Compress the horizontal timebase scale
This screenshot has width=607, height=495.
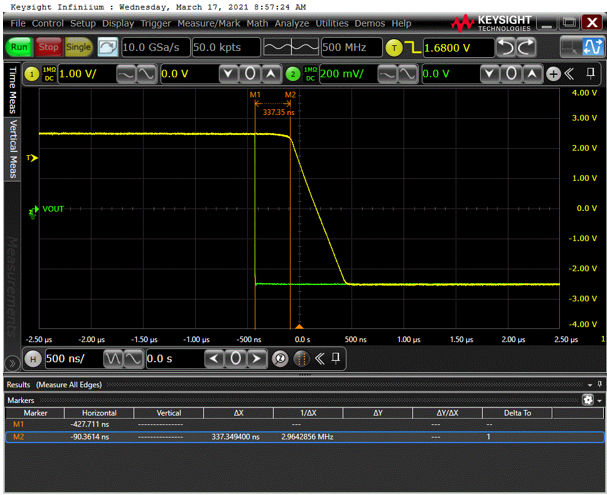point(113,359)
